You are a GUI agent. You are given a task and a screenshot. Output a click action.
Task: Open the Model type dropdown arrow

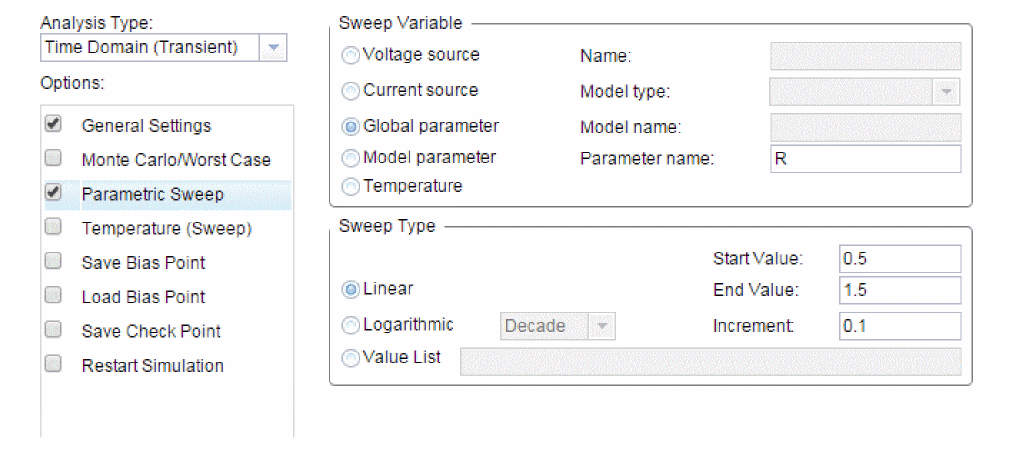pyautogui.click(x=946, y=92)
